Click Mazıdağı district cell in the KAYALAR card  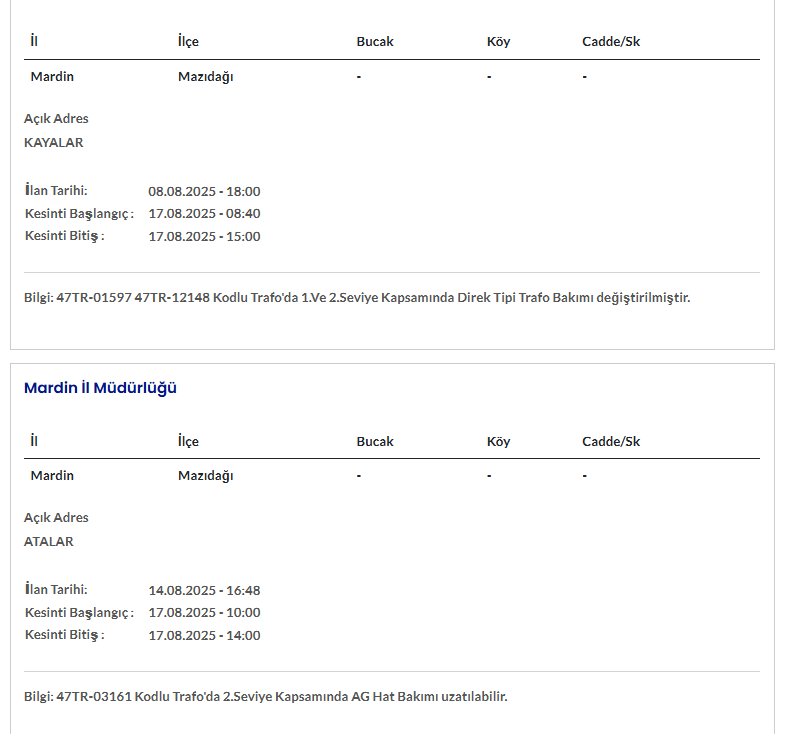[205, 76]
